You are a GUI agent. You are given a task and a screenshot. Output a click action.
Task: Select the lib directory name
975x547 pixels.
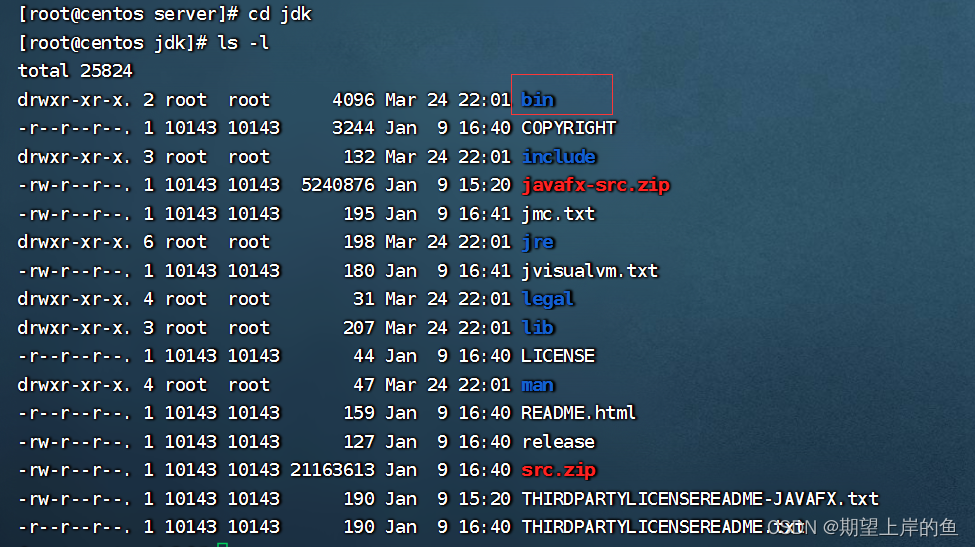click(537, 328)
